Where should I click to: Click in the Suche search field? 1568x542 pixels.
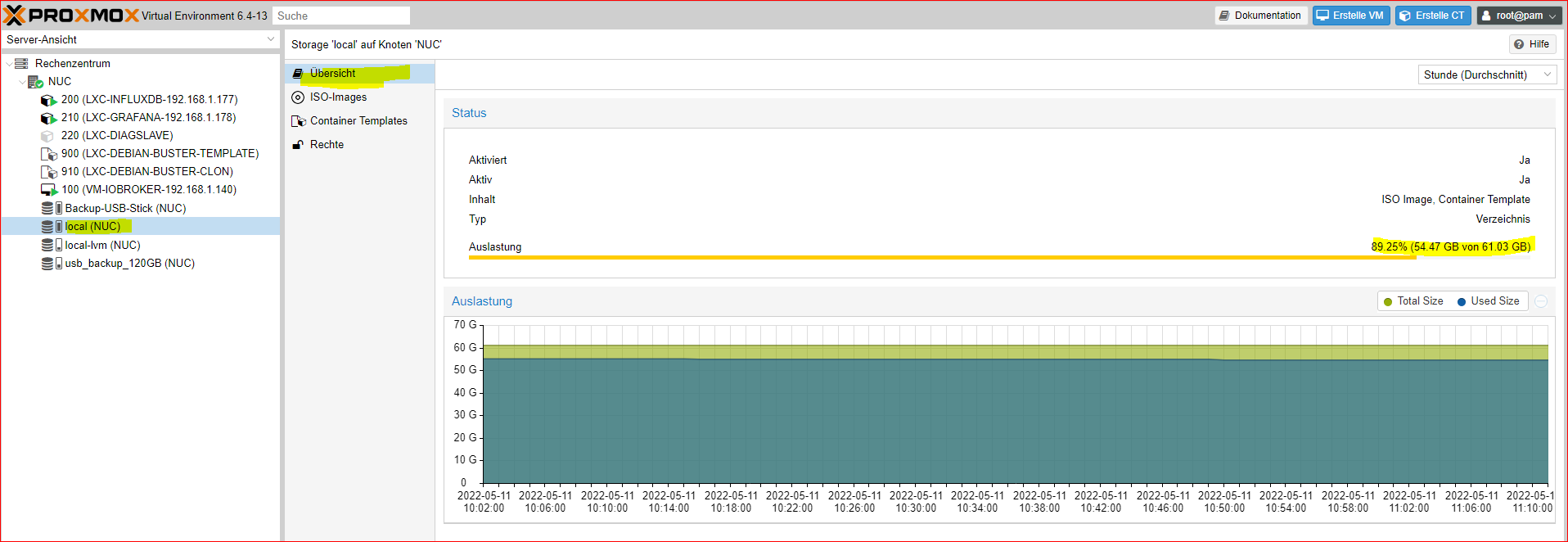[x=341, y=16]
